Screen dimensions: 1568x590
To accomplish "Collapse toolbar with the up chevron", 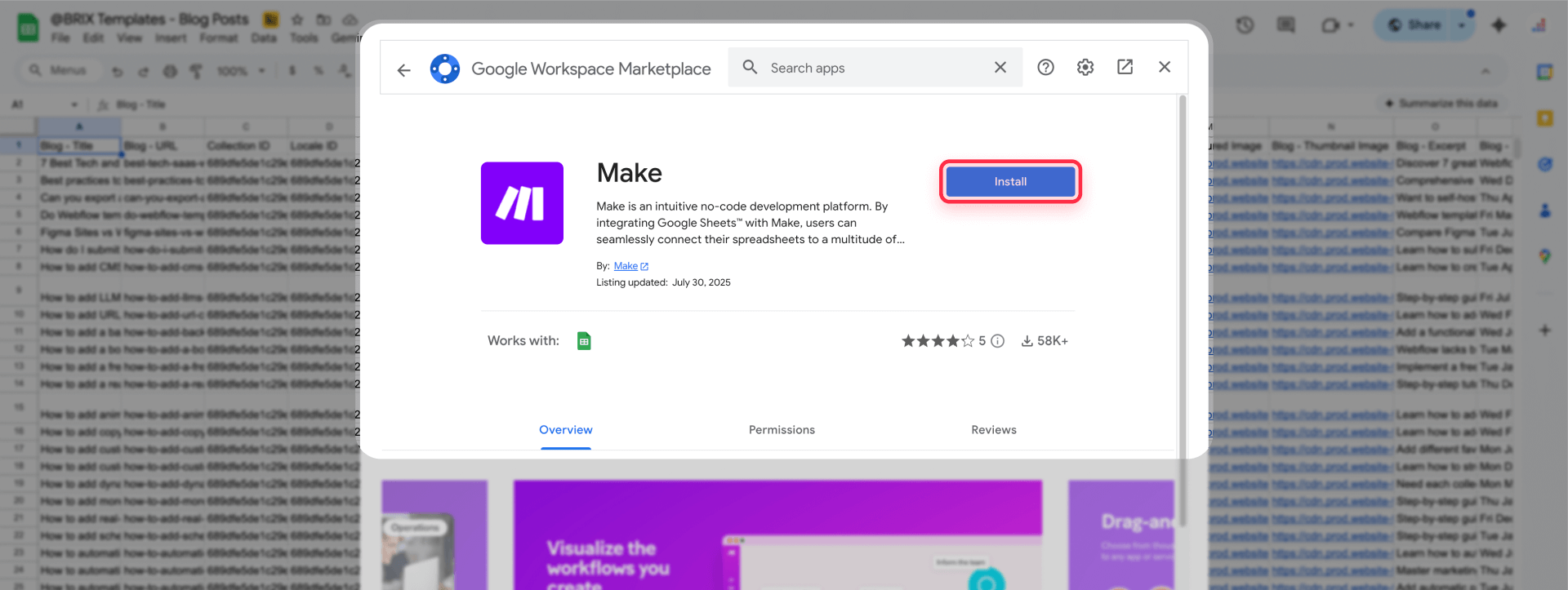I will (1486, 71).
